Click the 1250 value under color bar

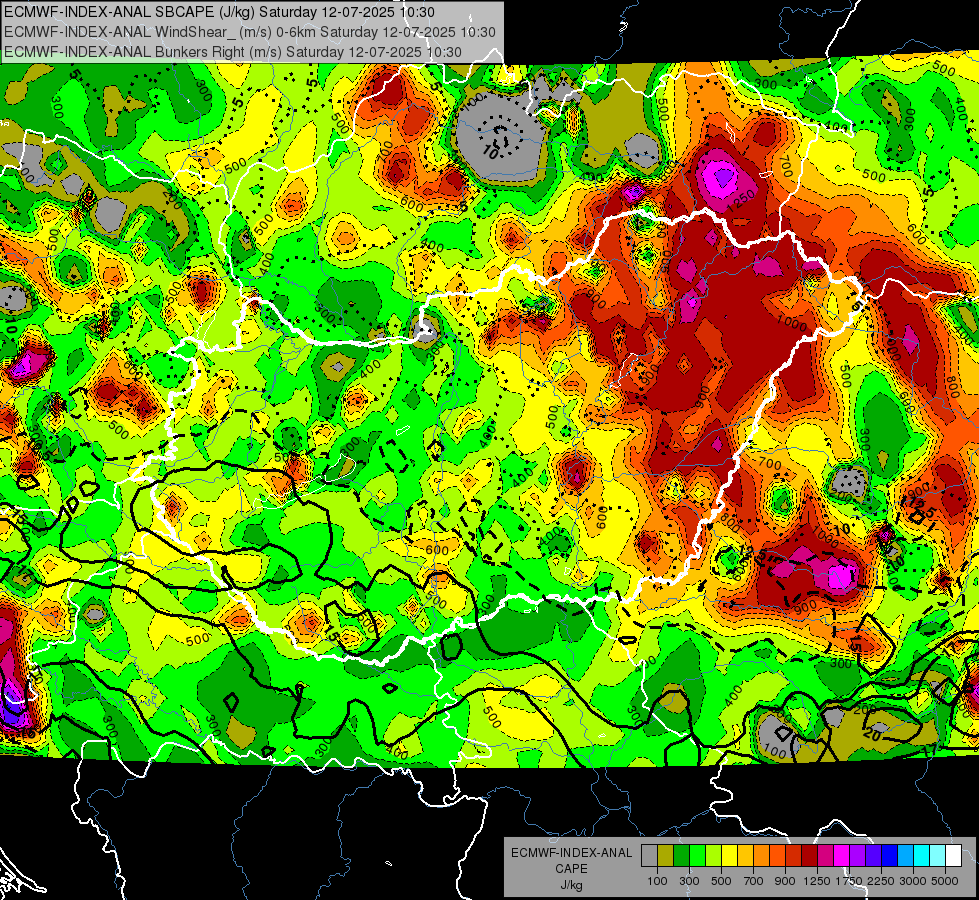tap(817, 881)
